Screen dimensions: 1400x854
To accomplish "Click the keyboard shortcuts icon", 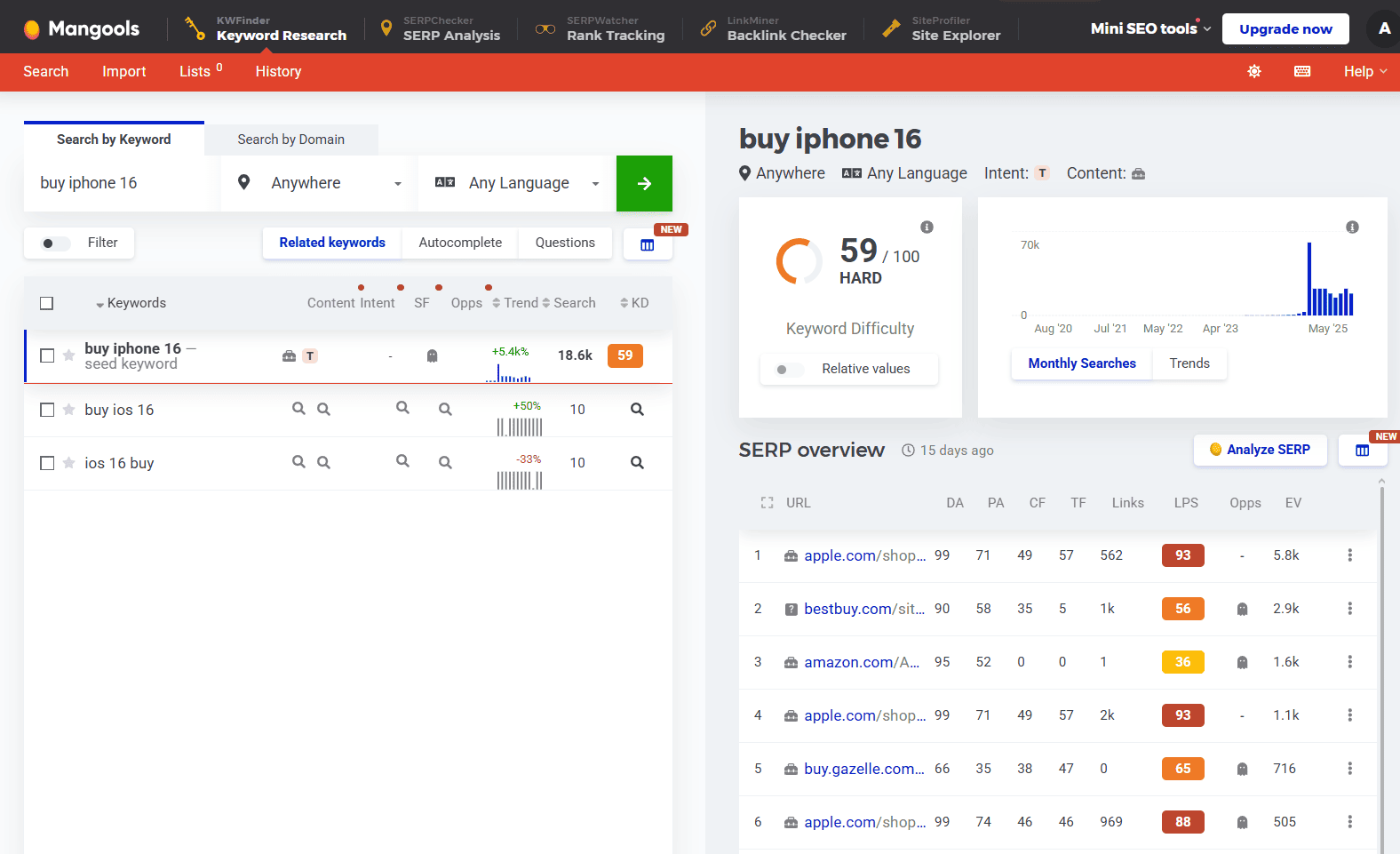I will coord(1302,71).
